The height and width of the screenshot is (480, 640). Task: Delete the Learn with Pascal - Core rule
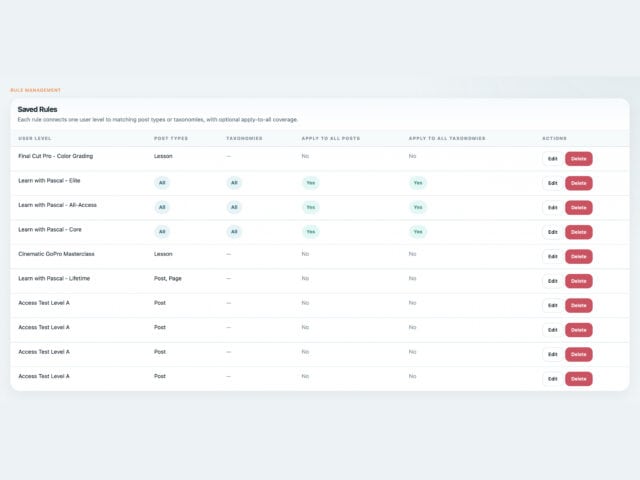pyautogui.click(x=578, y=232)
